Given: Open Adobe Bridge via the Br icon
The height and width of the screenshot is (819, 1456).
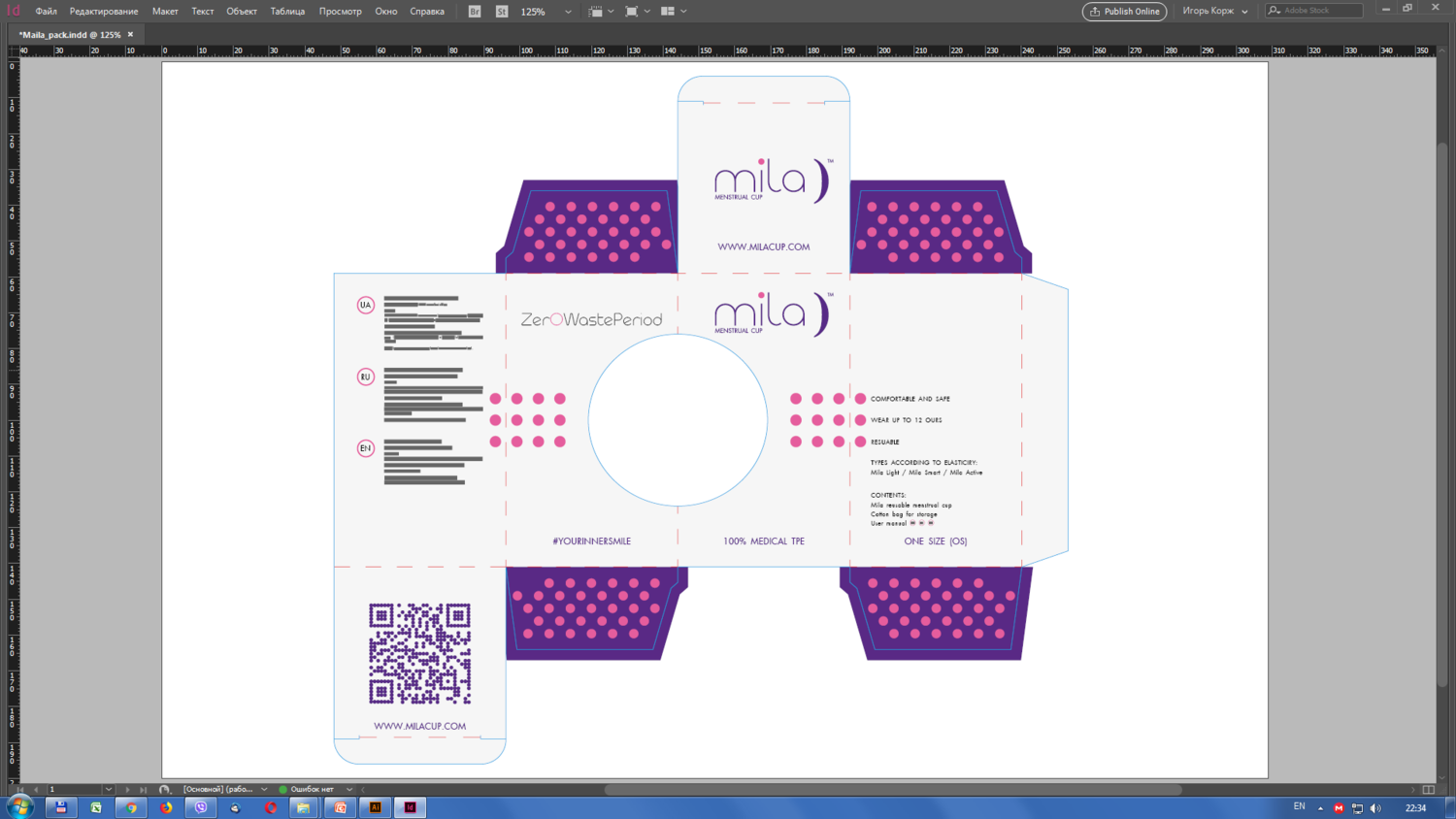Looking at the screenshot, I should click(475, 12).
